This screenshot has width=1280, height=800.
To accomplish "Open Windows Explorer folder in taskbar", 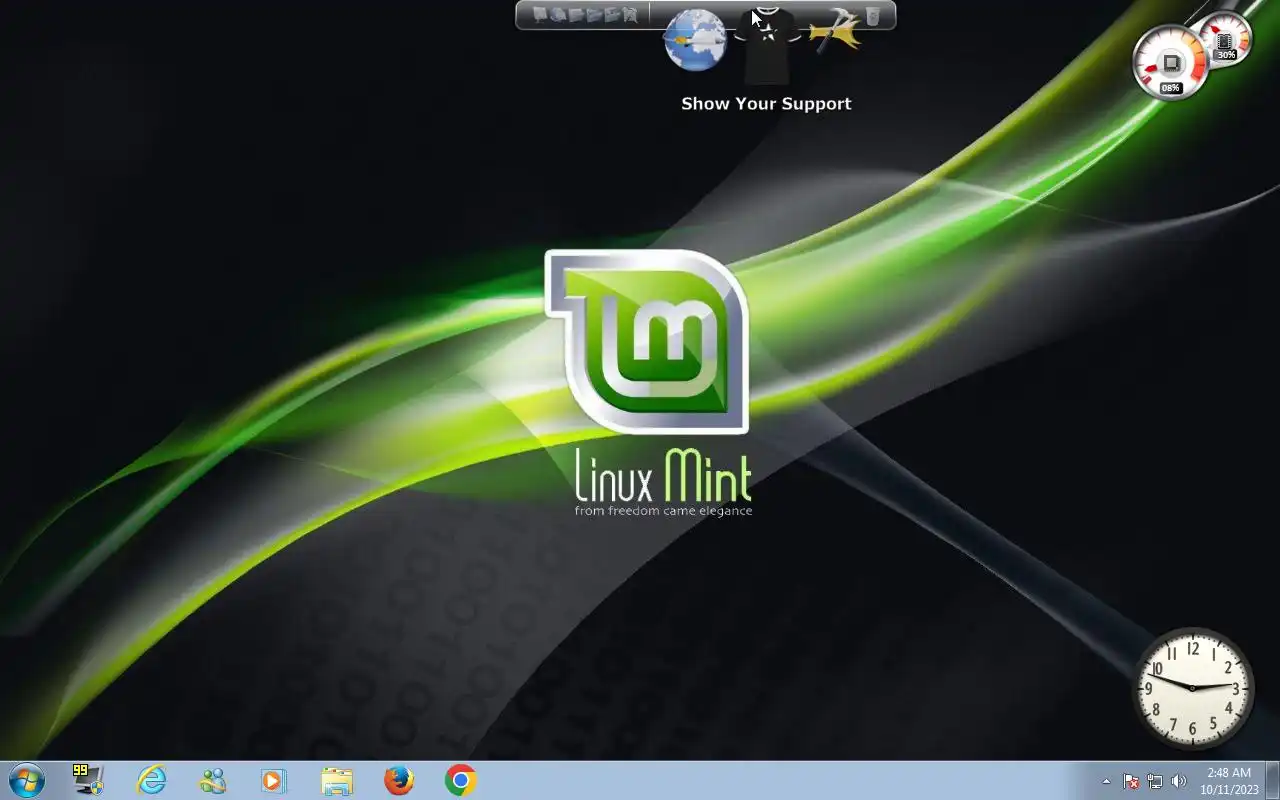I will coord(337,781).
